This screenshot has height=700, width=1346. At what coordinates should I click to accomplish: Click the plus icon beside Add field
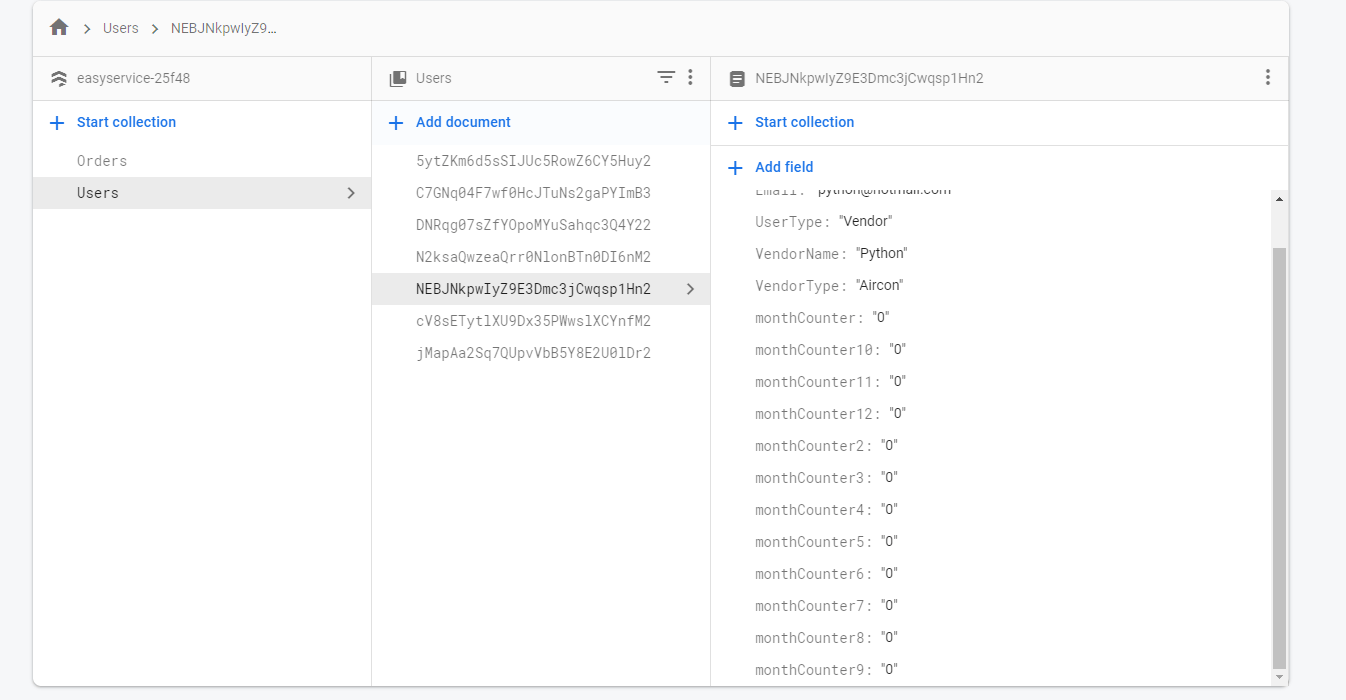[736, 168]
